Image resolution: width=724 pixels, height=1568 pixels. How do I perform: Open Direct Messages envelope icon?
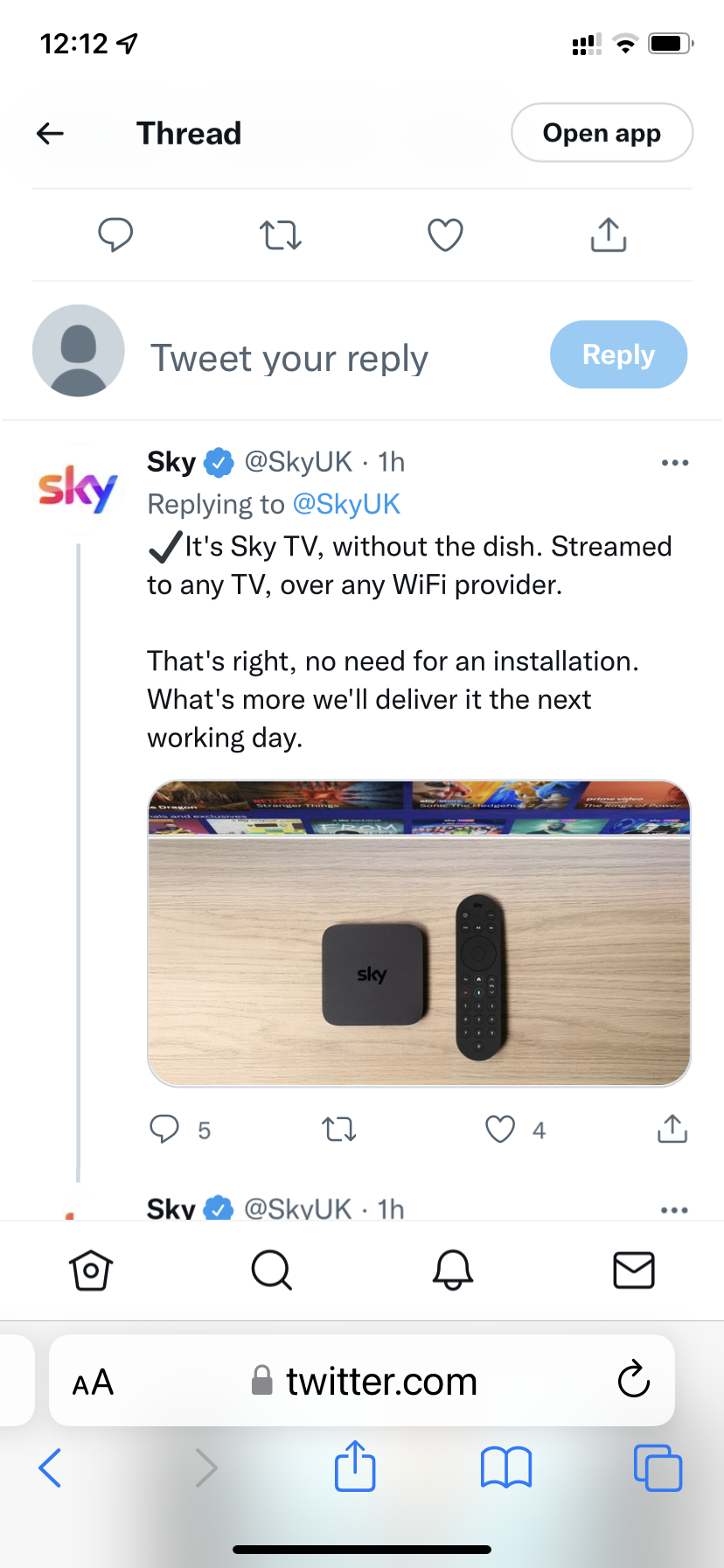pyautogui.click(x=633, y=1270)
